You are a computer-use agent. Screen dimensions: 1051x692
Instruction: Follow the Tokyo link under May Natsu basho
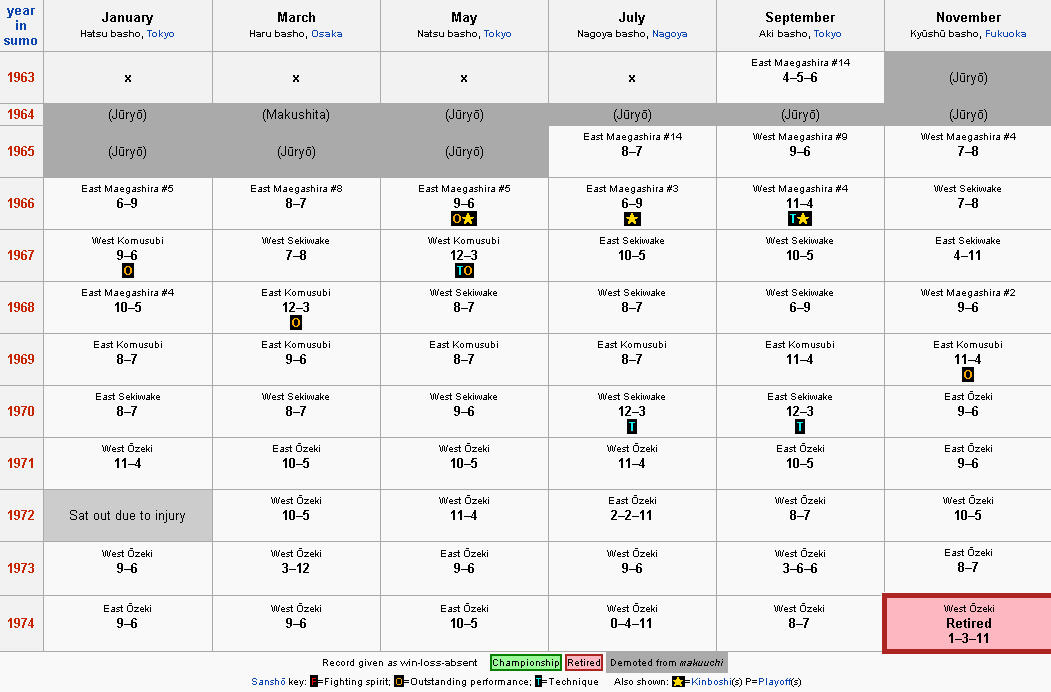coord(497,34)
